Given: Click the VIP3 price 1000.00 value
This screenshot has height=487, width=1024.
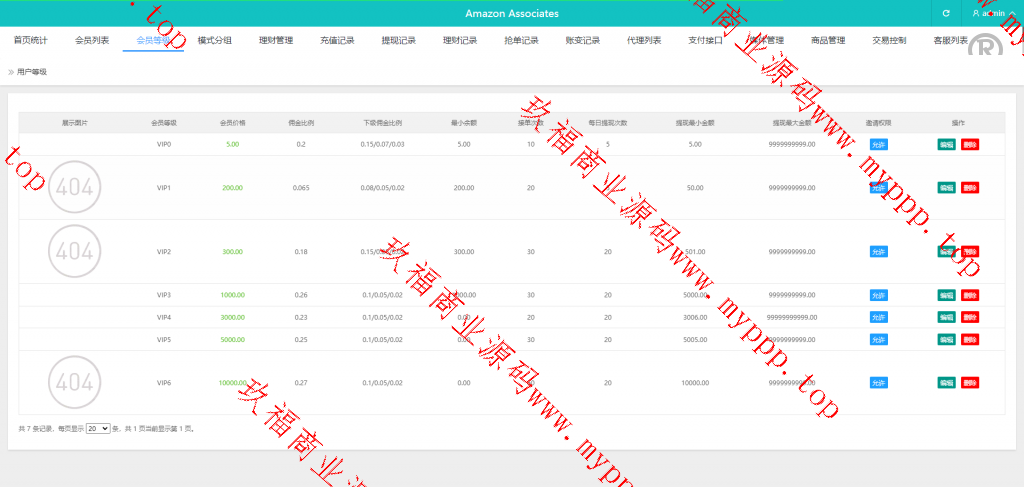Looking at the screenshot, I should [x=232, y=295].
